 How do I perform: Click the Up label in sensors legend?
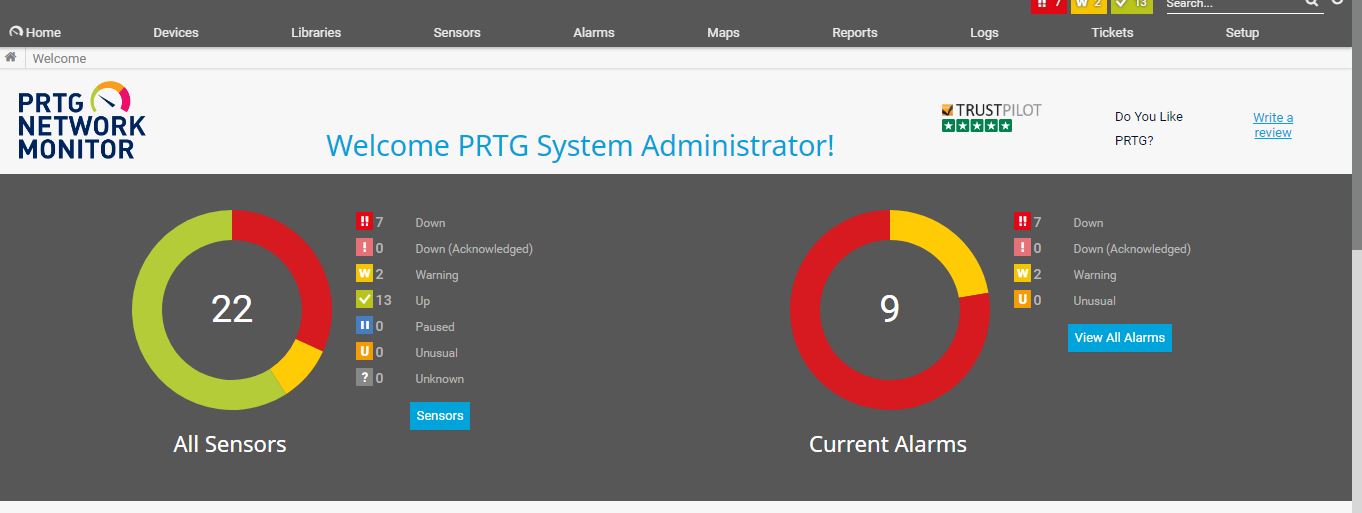423,301
